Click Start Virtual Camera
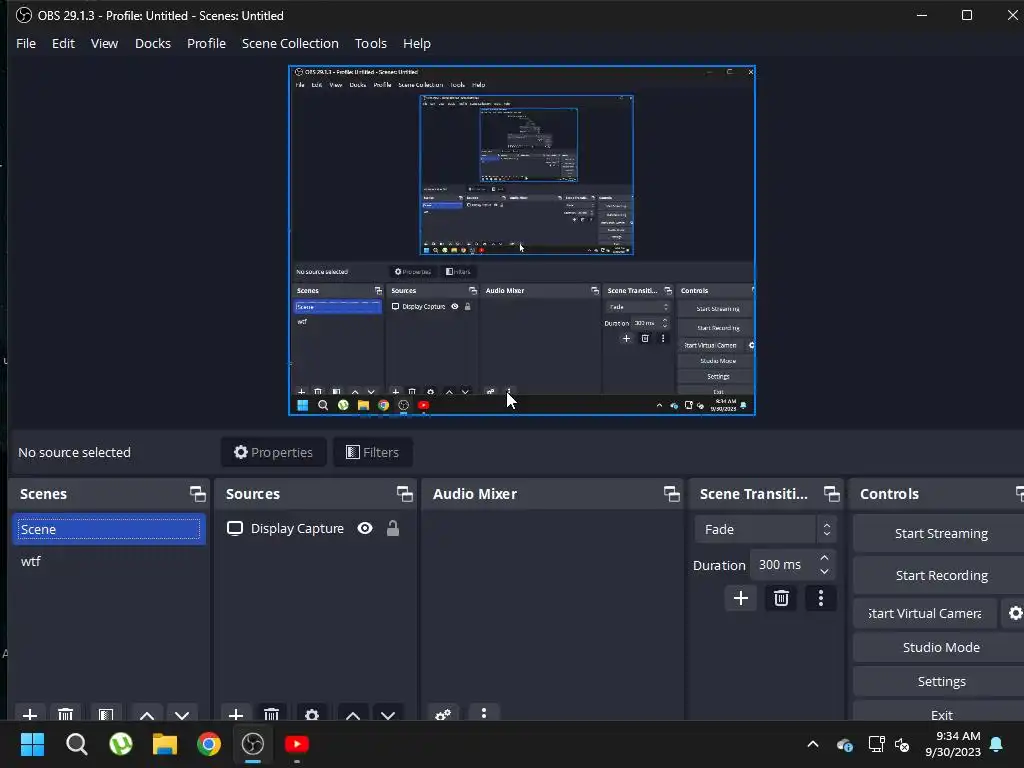The image size is (1024, 768). [x=925, y=613]
